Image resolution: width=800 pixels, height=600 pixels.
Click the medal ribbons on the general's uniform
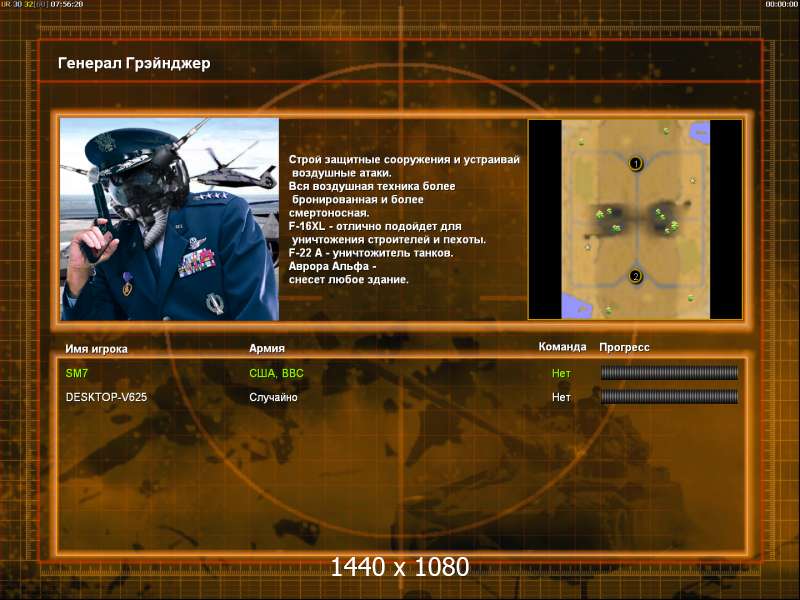[x=197, y=263]
